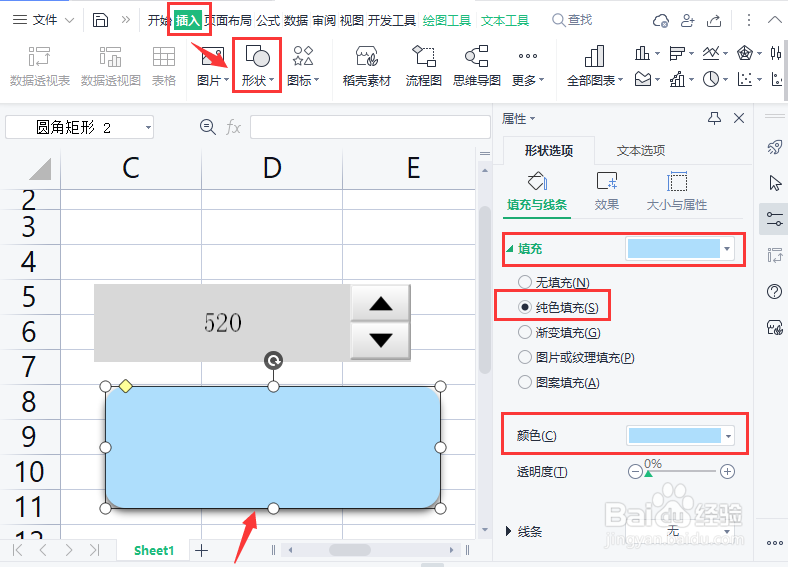The image size is (788, 567).
Task: Select column D header
Action: point(272,168)
